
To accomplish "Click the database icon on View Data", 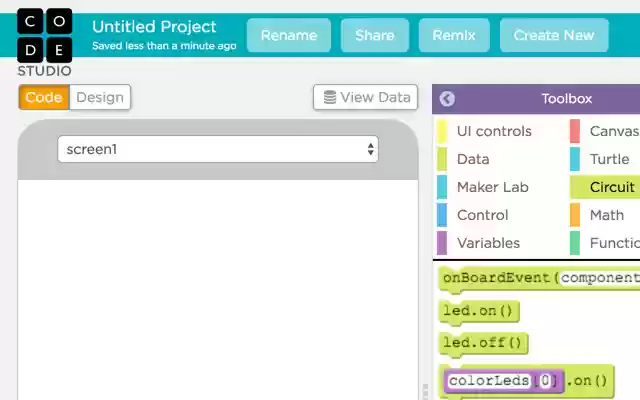I will [329, 97].
